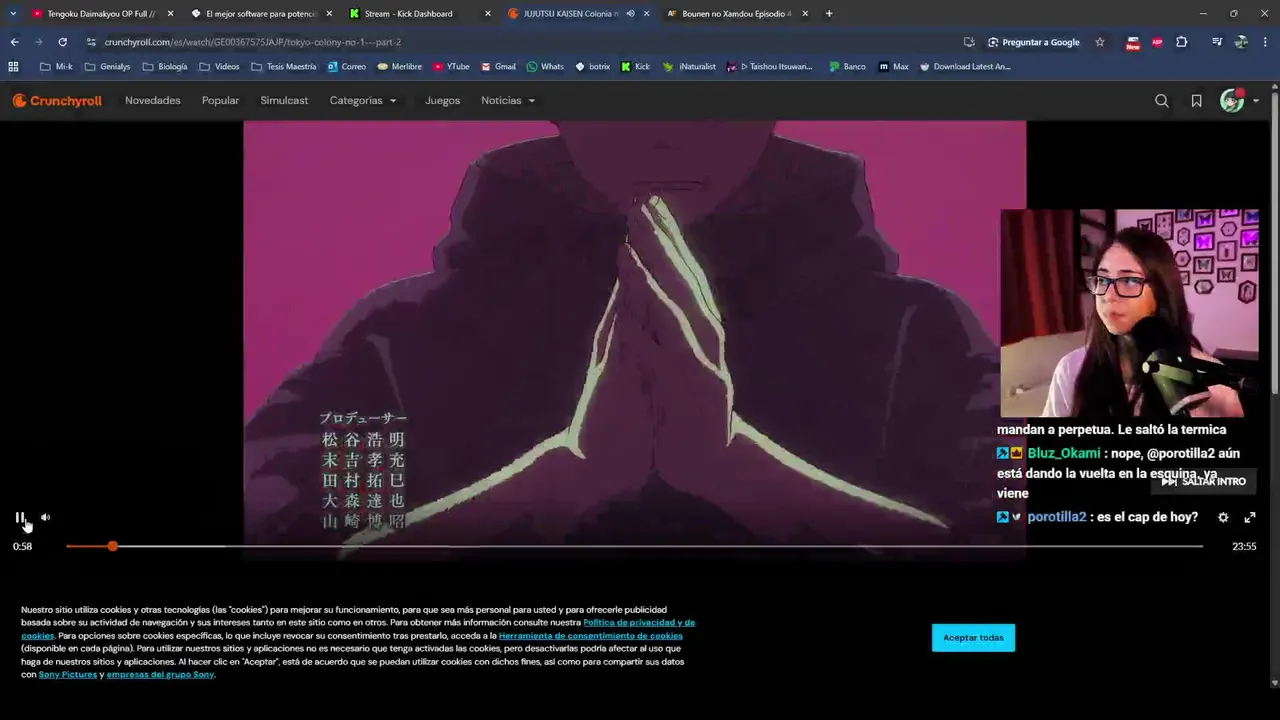Open Tesis Maestría bookmark folder
Image resolution: width=1280 pixels, height=720 pixels.
284,67
